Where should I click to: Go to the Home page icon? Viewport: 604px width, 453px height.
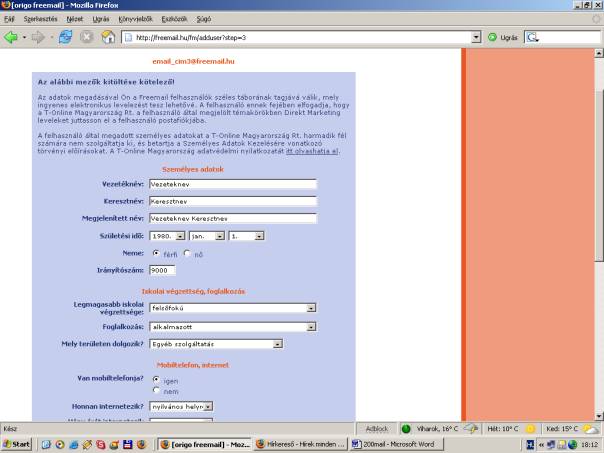click(108, 37)
